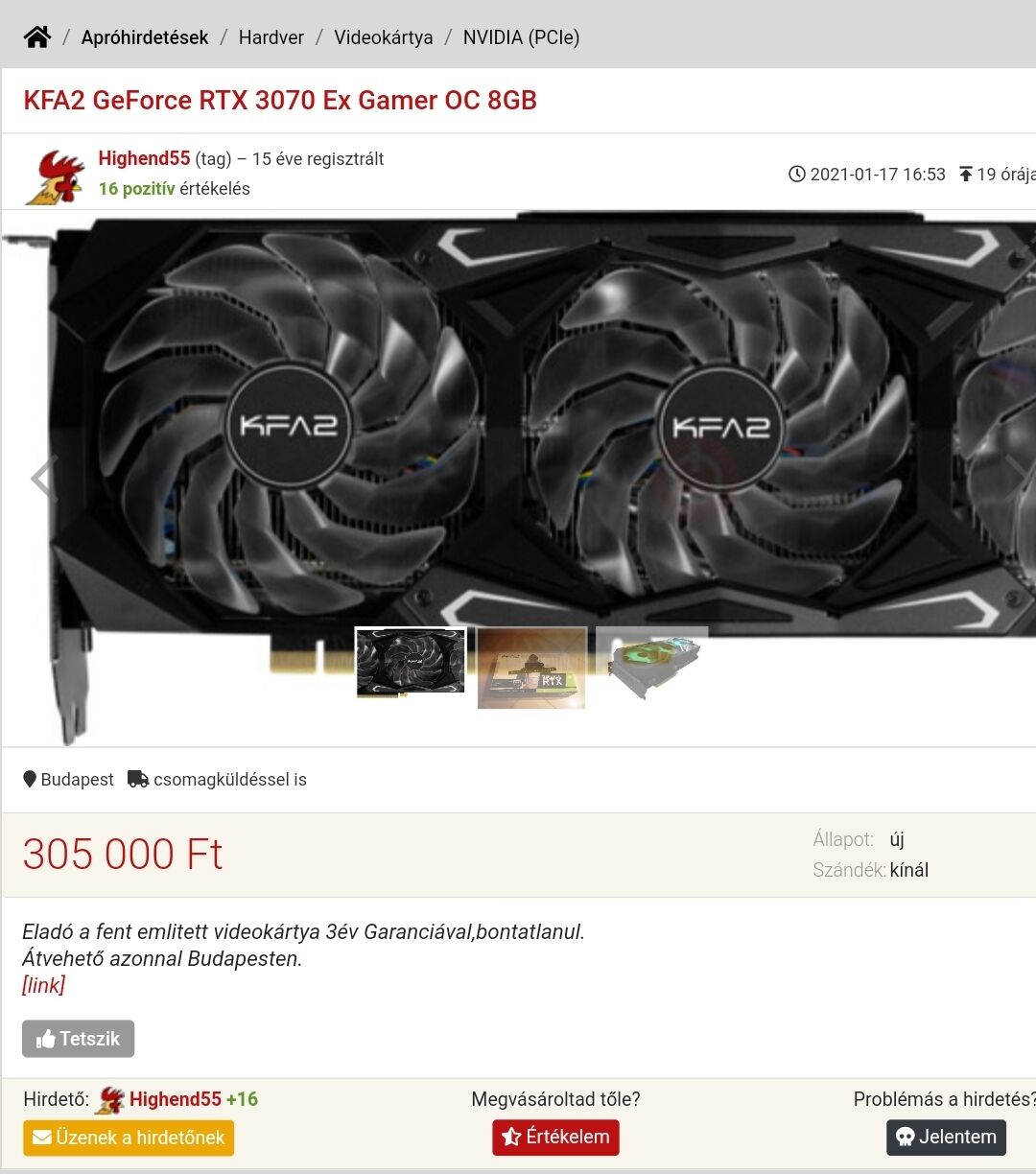This screenshot has width=1036, height=1174.
Task: Show previous image with left arrow
Action: [x=43, y=477]
